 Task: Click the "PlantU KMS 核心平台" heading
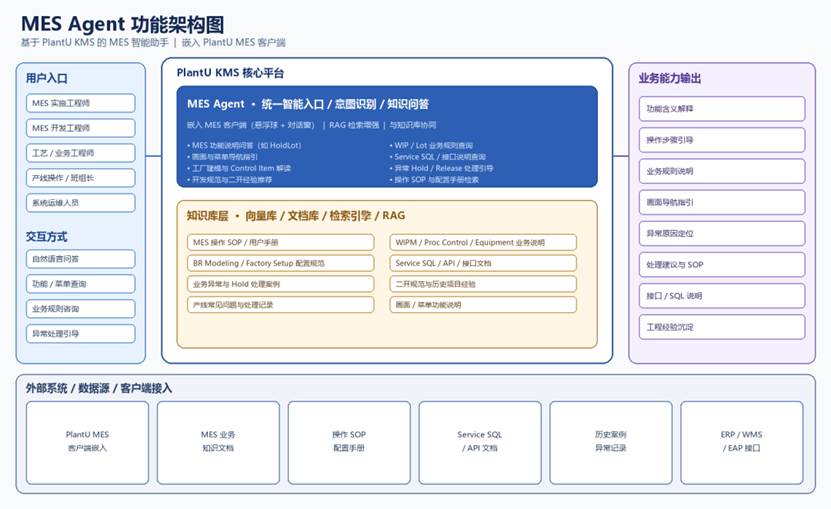pyautogui.click(x=230, y=73)
